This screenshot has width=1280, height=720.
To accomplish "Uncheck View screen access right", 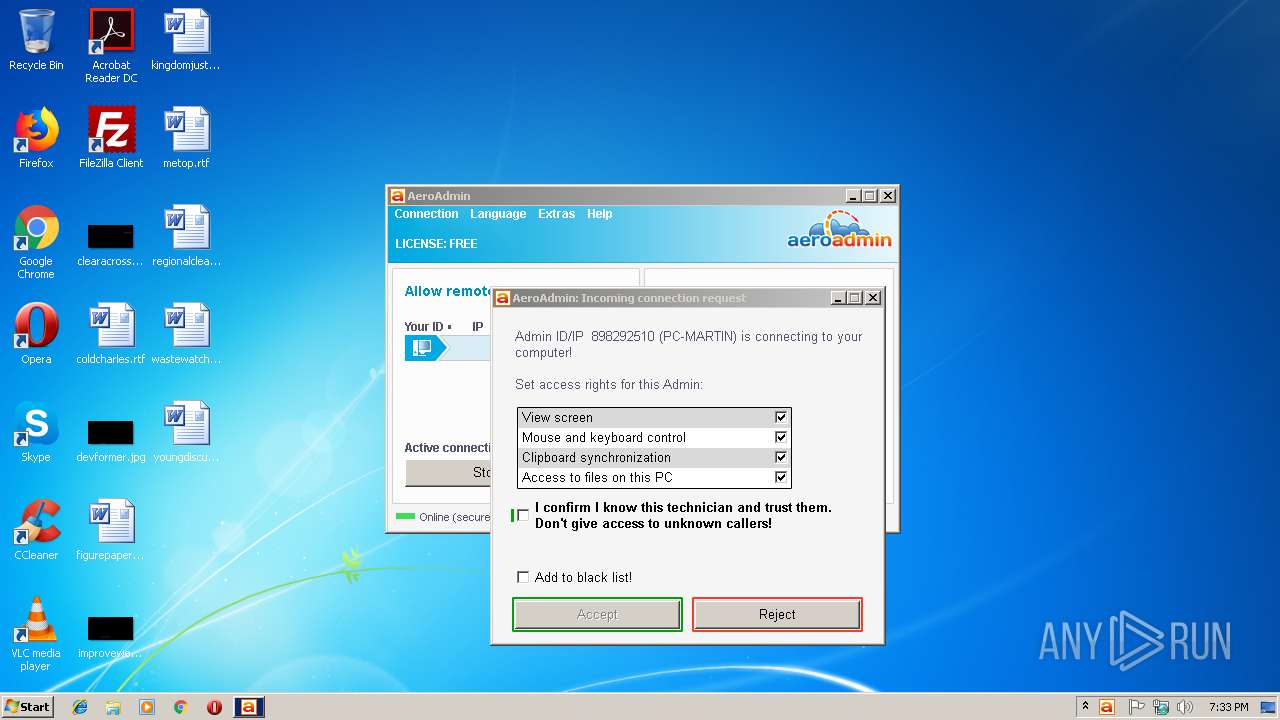I will tap(781, 417).
